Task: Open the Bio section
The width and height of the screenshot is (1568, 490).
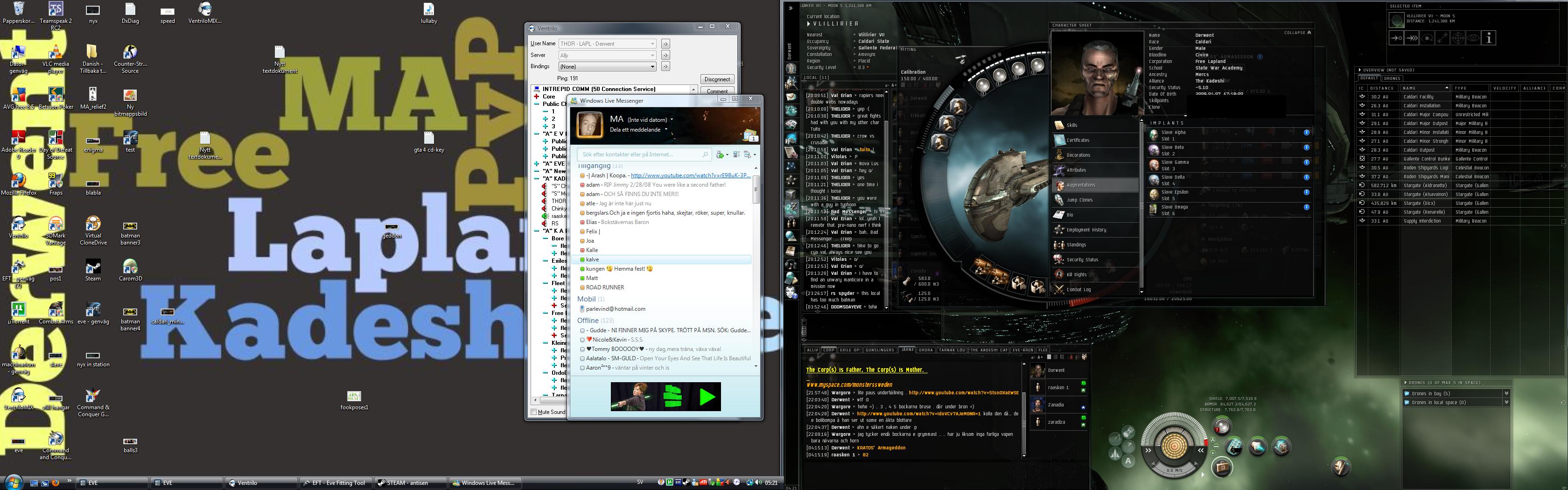Action: point(1095,215)
